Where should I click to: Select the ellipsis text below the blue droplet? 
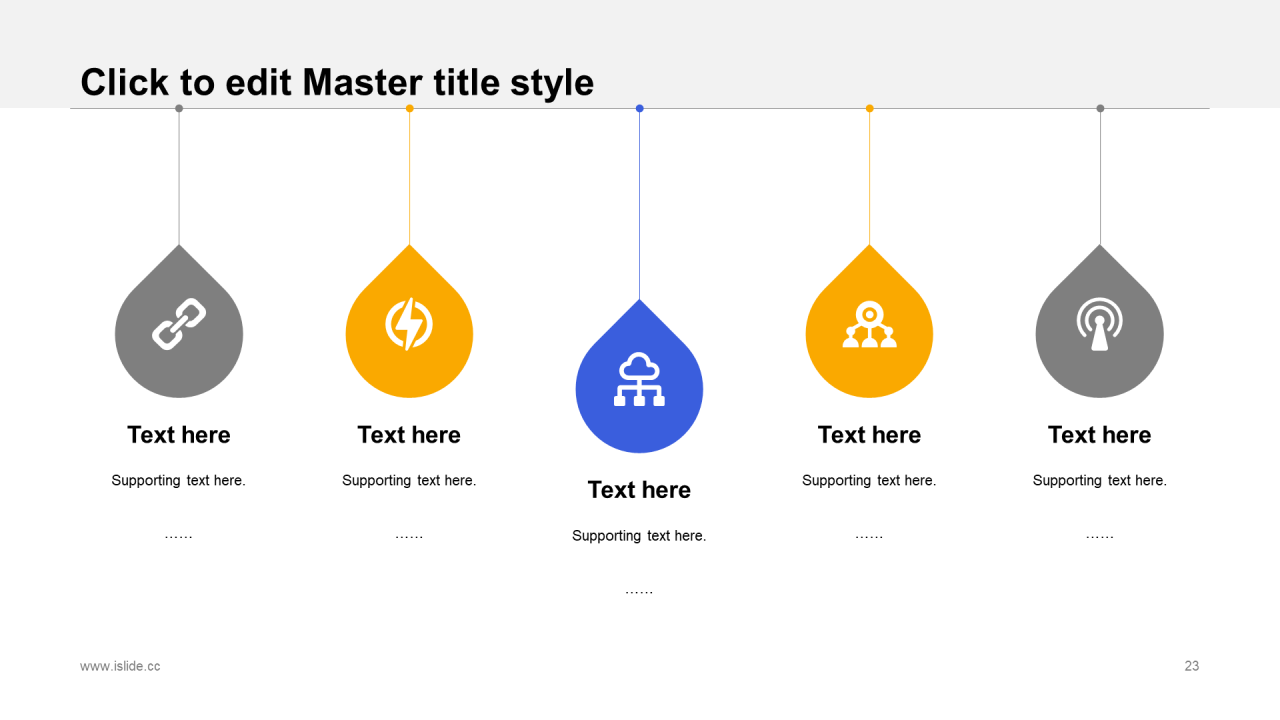point(639,591)
